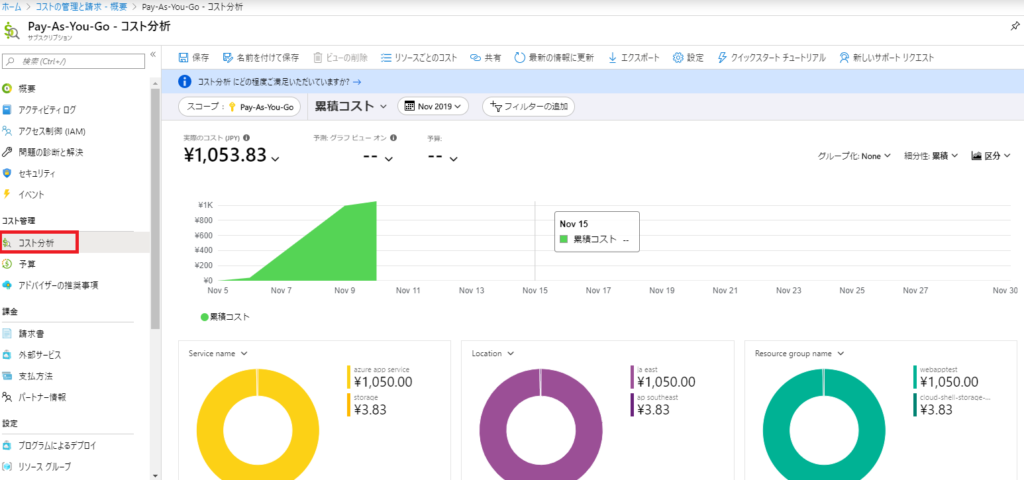Image resolution: width=1024 pixels, height=480 pixels.
Task: Open the Location chart dropdown
Action: pos(492,353)
